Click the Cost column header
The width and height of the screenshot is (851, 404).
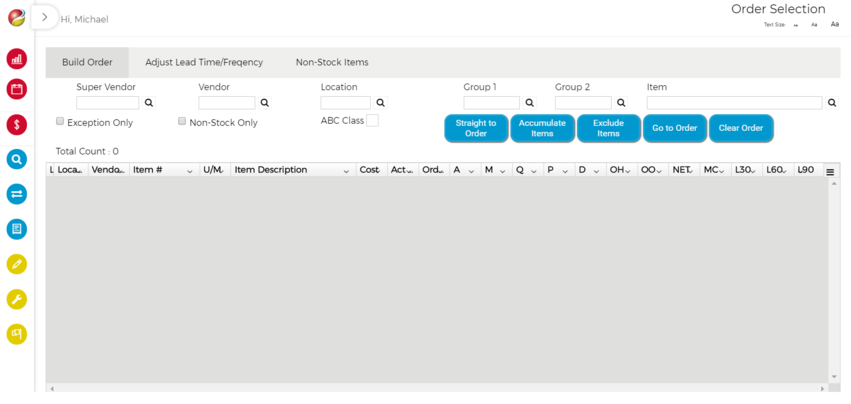coord(371,170)
